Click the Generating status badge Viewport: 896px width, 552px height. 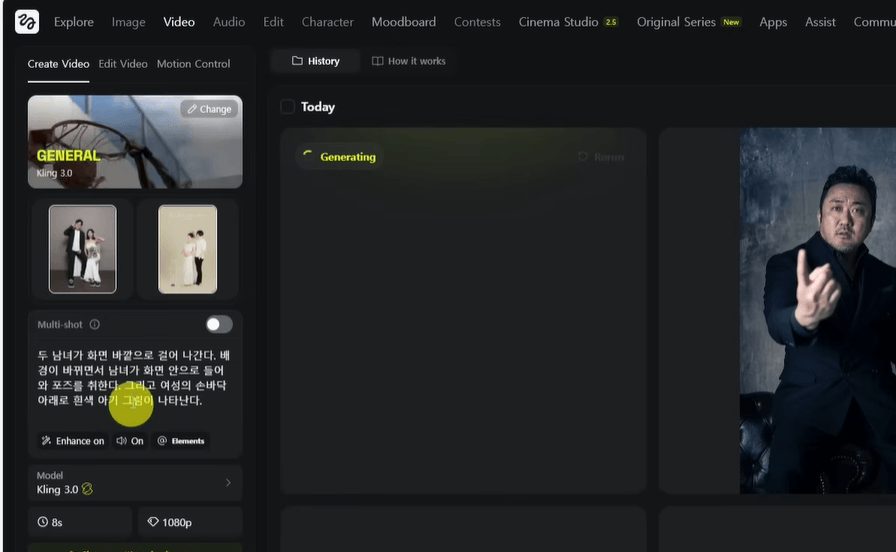pos(339,157)
